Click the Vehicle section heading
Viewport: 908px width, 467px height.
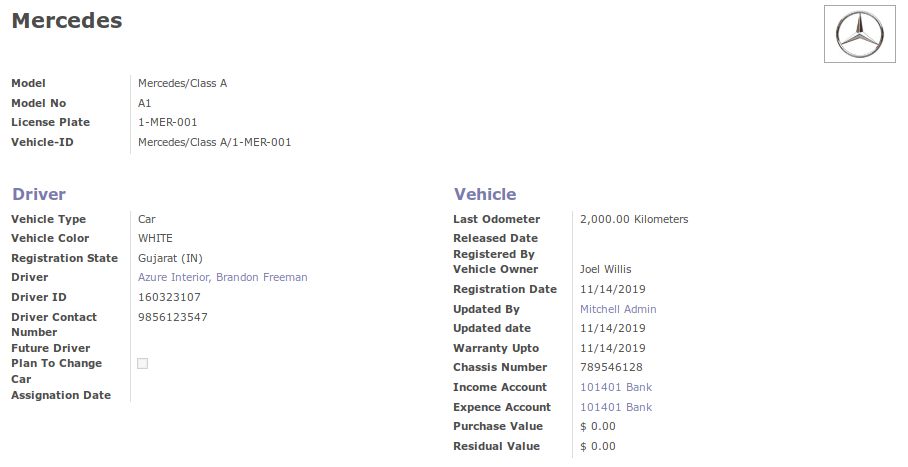485,194
